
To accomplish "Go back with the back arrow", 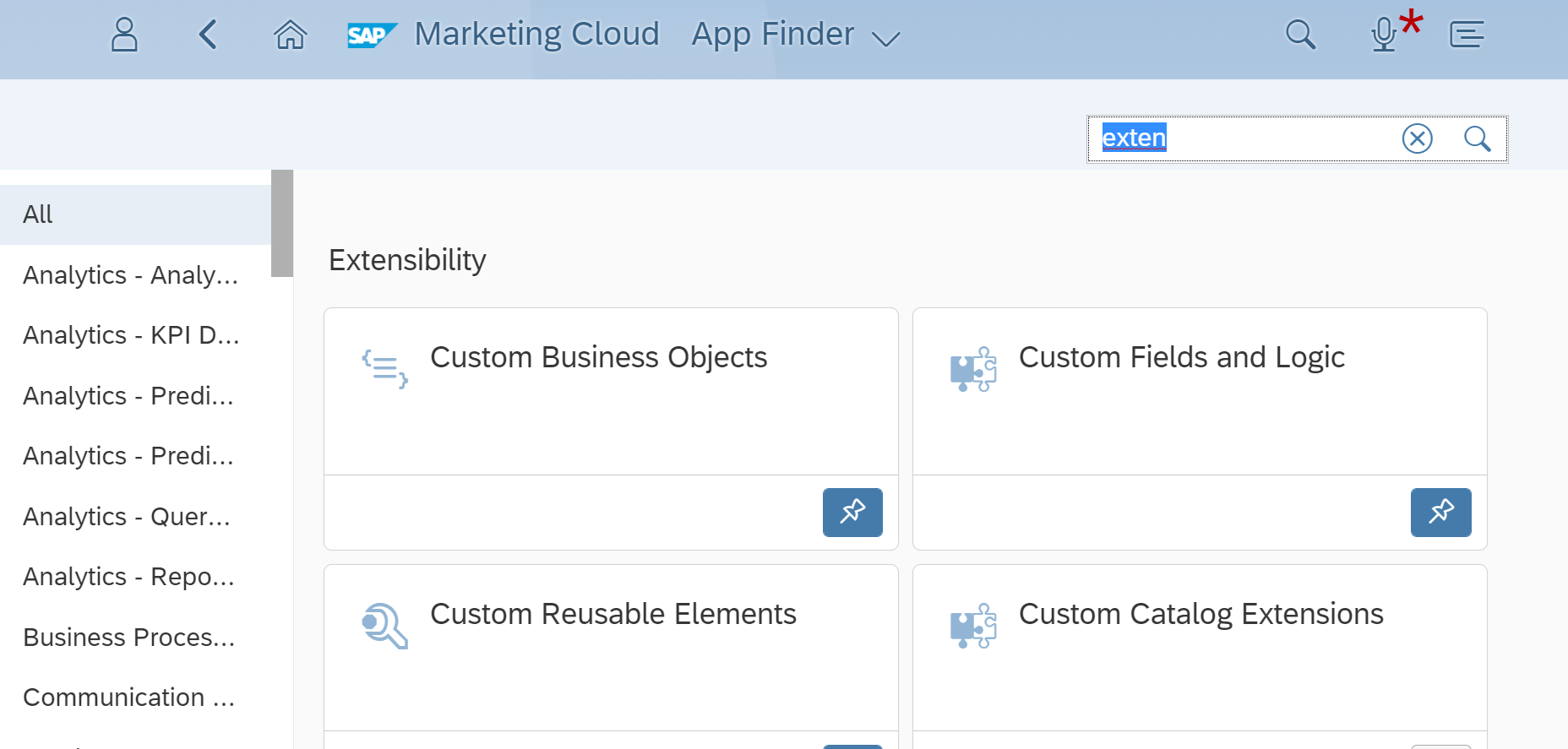I will (x=208, y=35).
